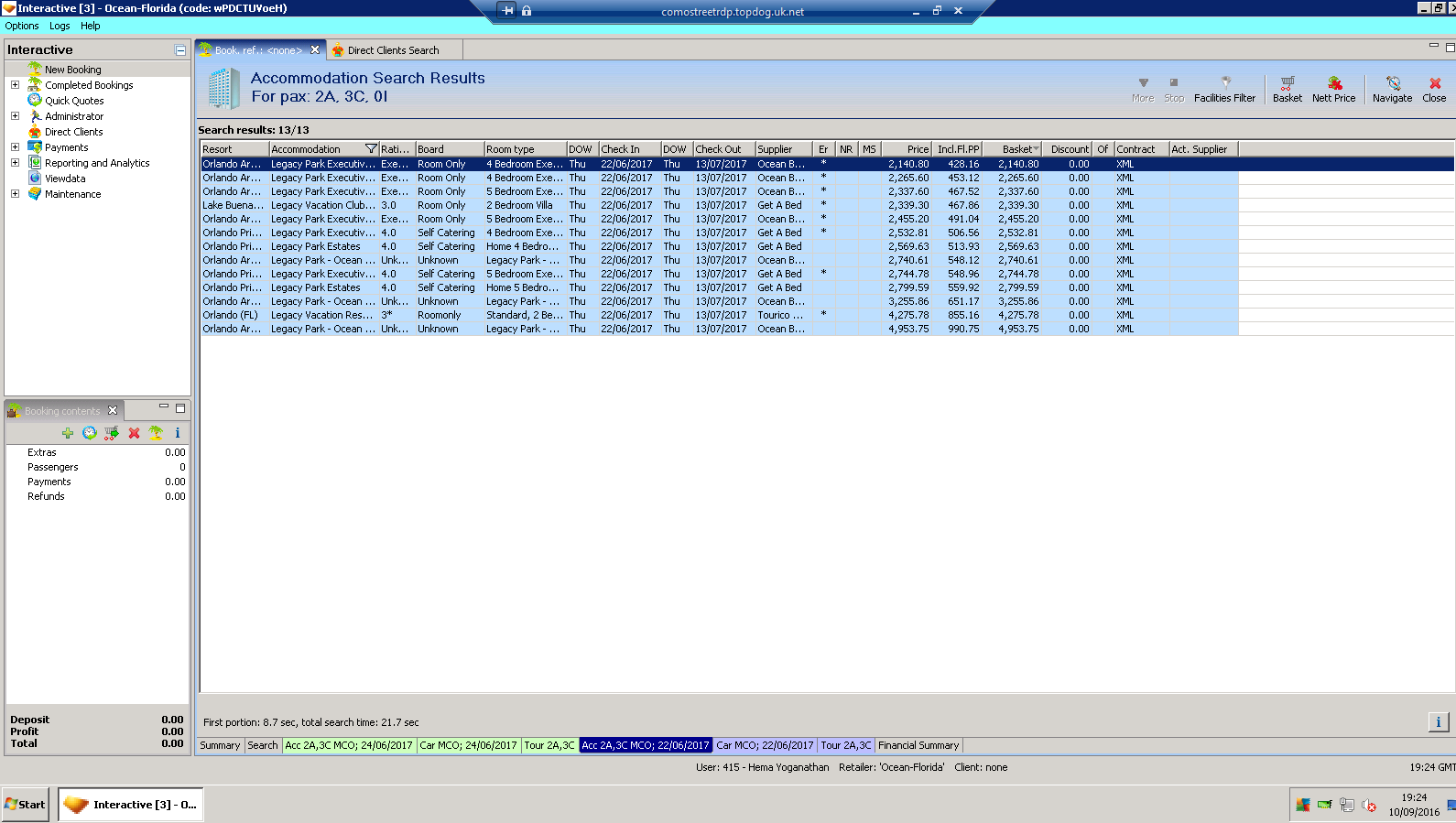Viewport: 1456px width, 823px height.
Task: Sort results by the Resort column header
Action: pyautogui.click(x=234, y=149)
